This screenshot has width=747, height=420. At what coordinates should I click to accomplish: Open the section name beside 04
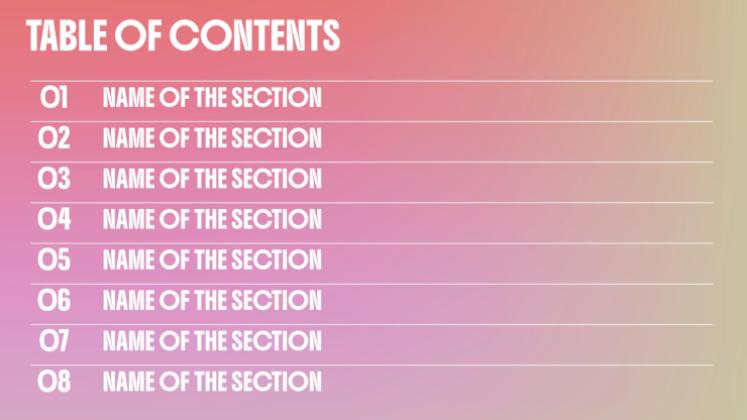tap(212, 220)
